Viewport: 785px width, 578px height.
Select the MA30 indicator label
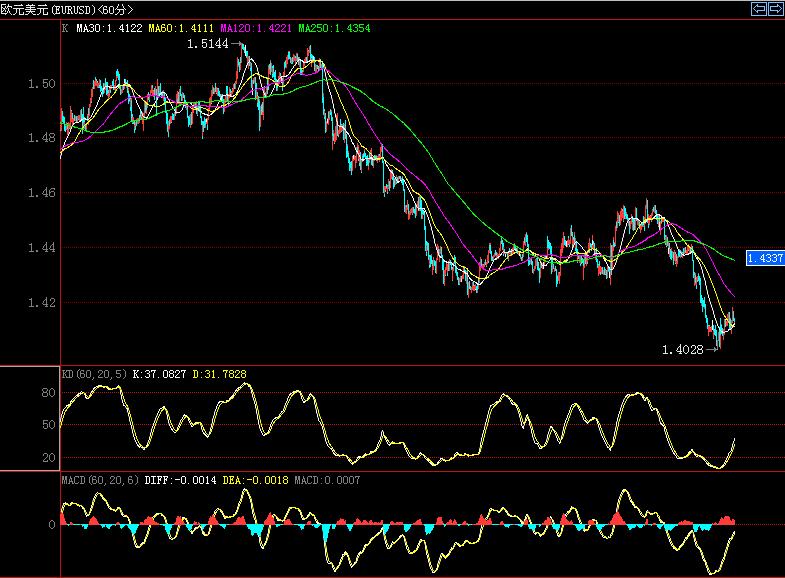click(x=108, y=29)
